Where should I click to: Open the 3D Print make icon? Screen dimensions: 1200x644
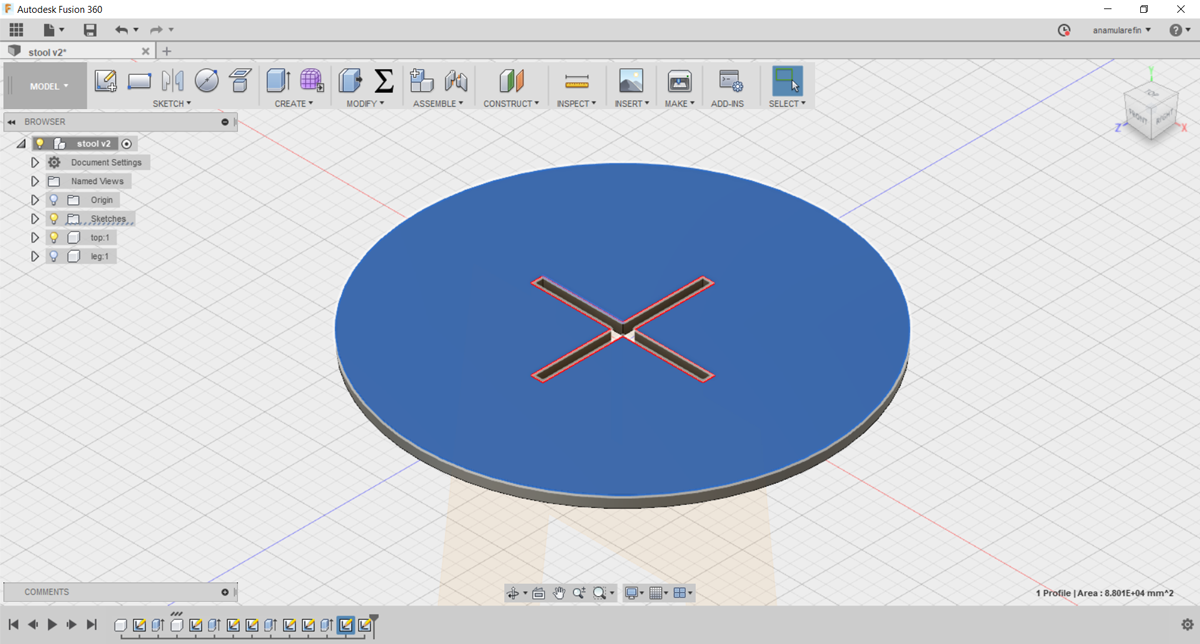click(x=680, y=81)
